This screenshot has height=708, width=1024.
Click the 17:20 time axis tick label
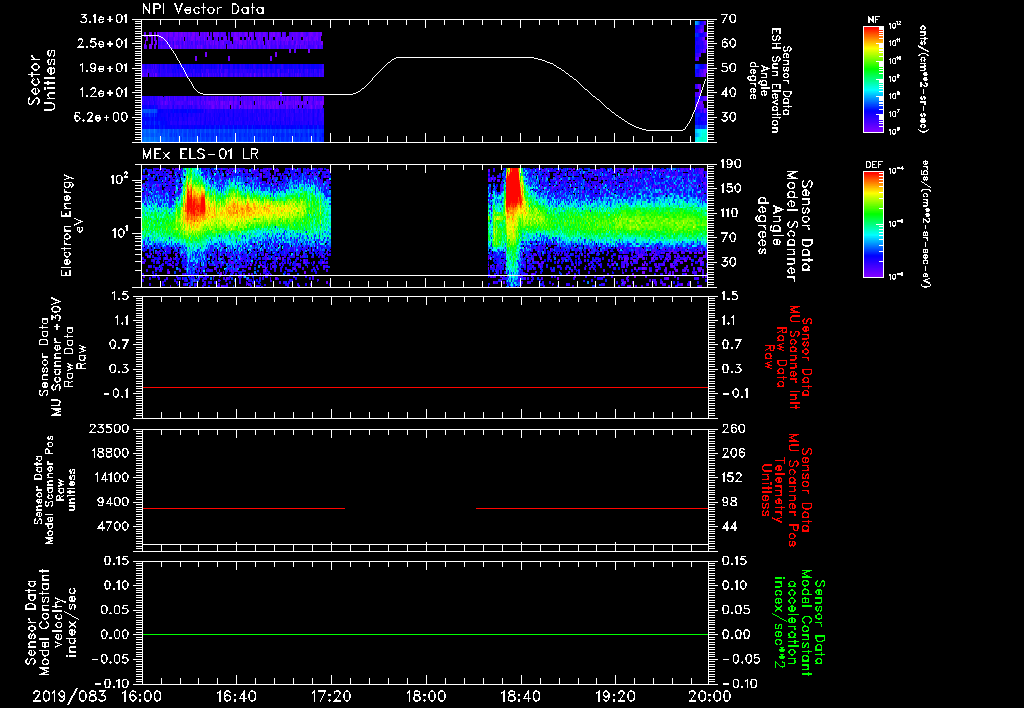pyautogui.click(x=331, y=696)
